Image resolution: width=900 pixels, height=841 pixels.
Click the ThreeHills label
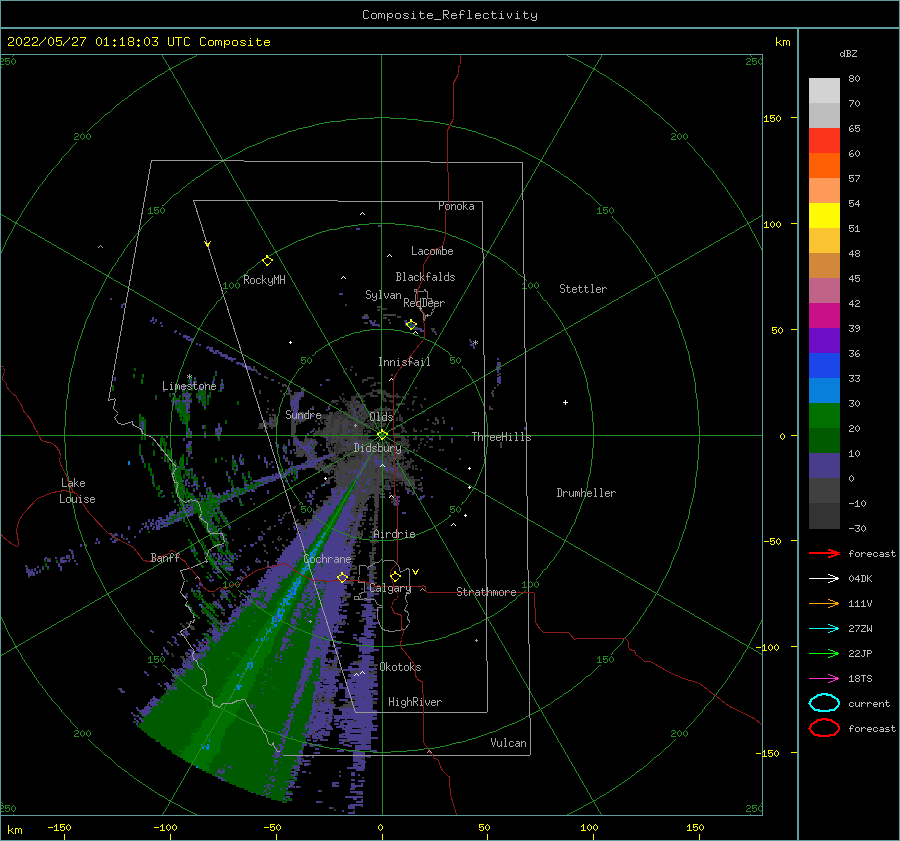pyautogui.click(x=501, y=437)
